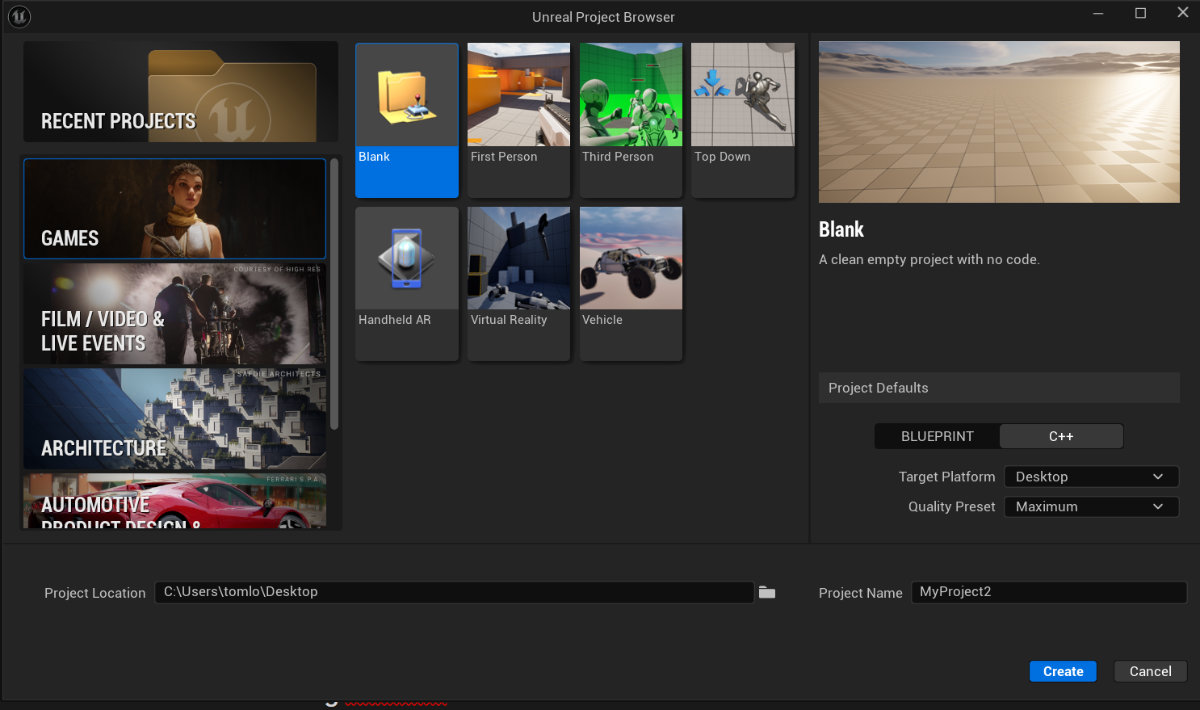Expand the Quality Preset dropdown
This screenshot has width=1200, height=710.
coord(1090,507)
